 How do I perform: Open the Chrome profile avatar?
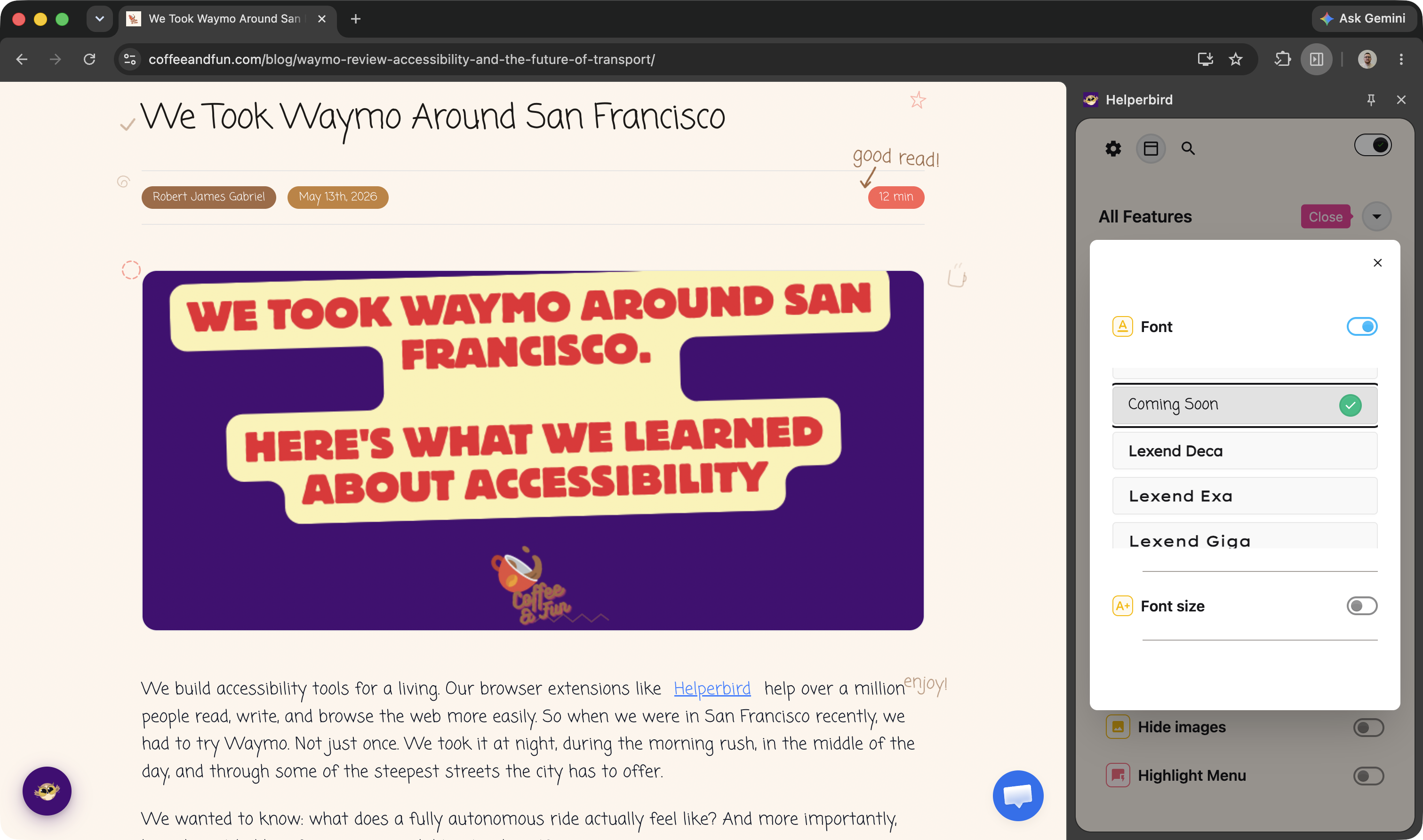click(x=1367, y=59)
